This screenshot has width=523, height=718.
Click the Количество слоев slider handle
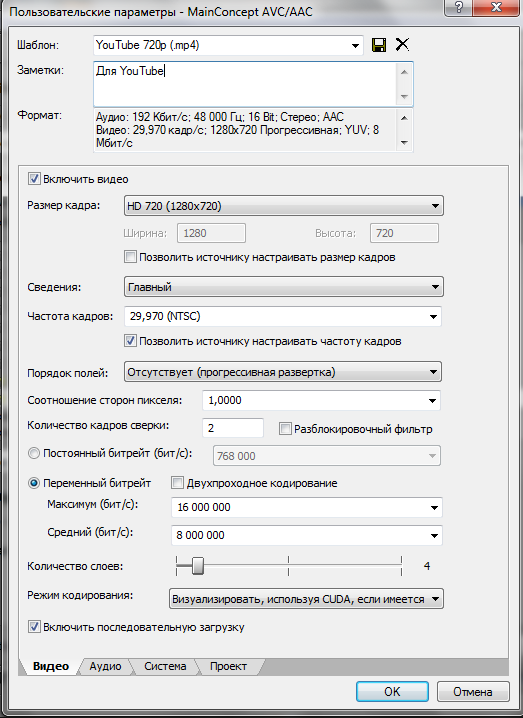click(197, 566)
